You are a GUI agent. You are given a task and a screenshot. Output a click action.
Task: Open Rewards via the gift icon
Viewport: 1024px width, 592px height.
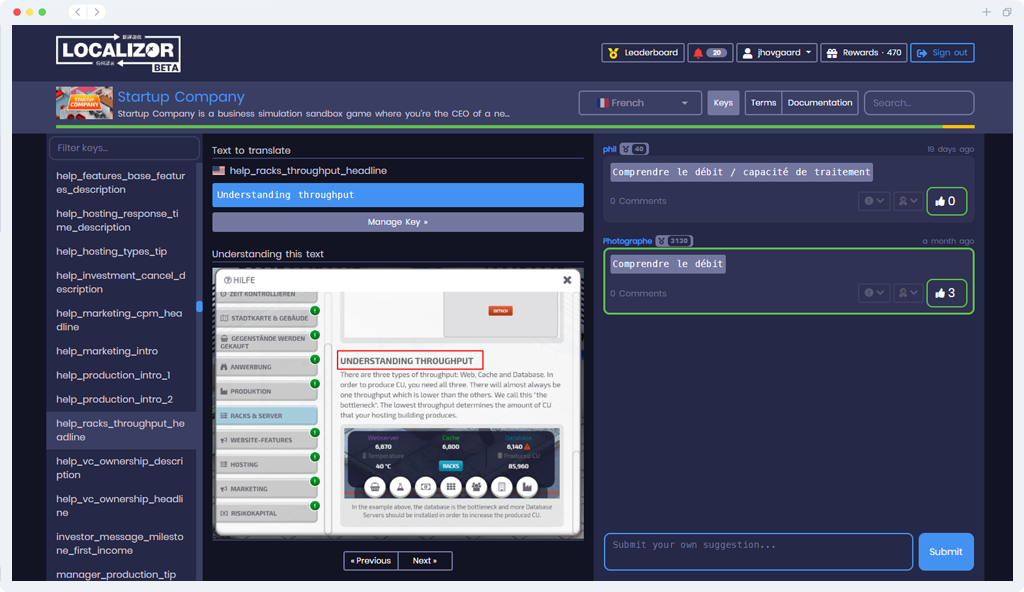[832, 53]
